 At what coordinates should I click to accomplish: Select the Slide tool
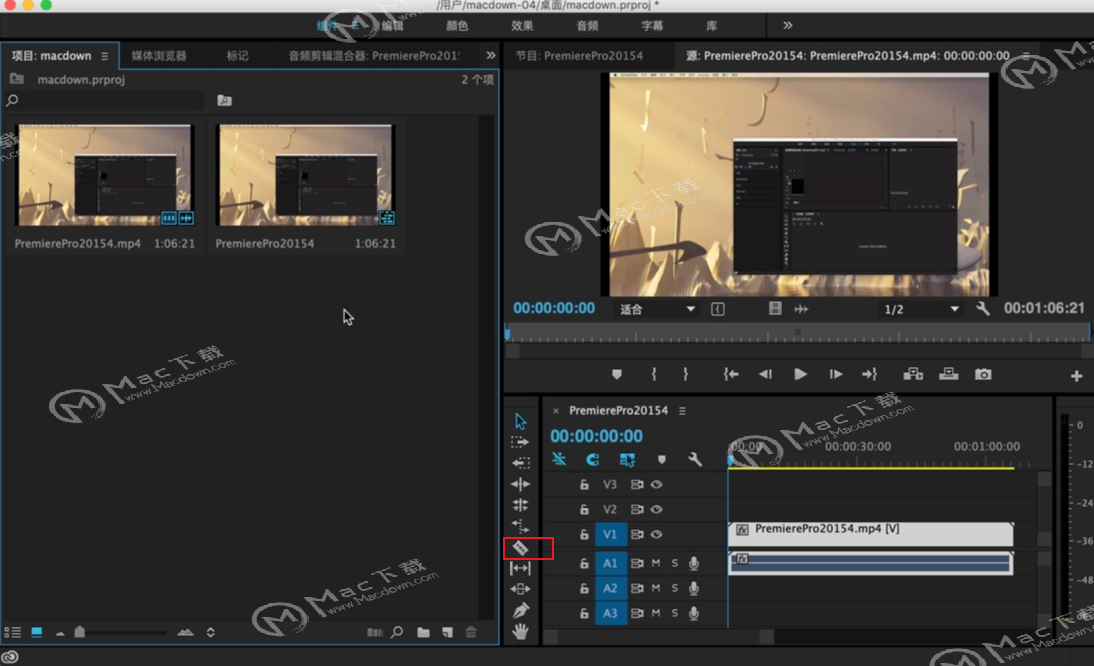tap(520, 589)
